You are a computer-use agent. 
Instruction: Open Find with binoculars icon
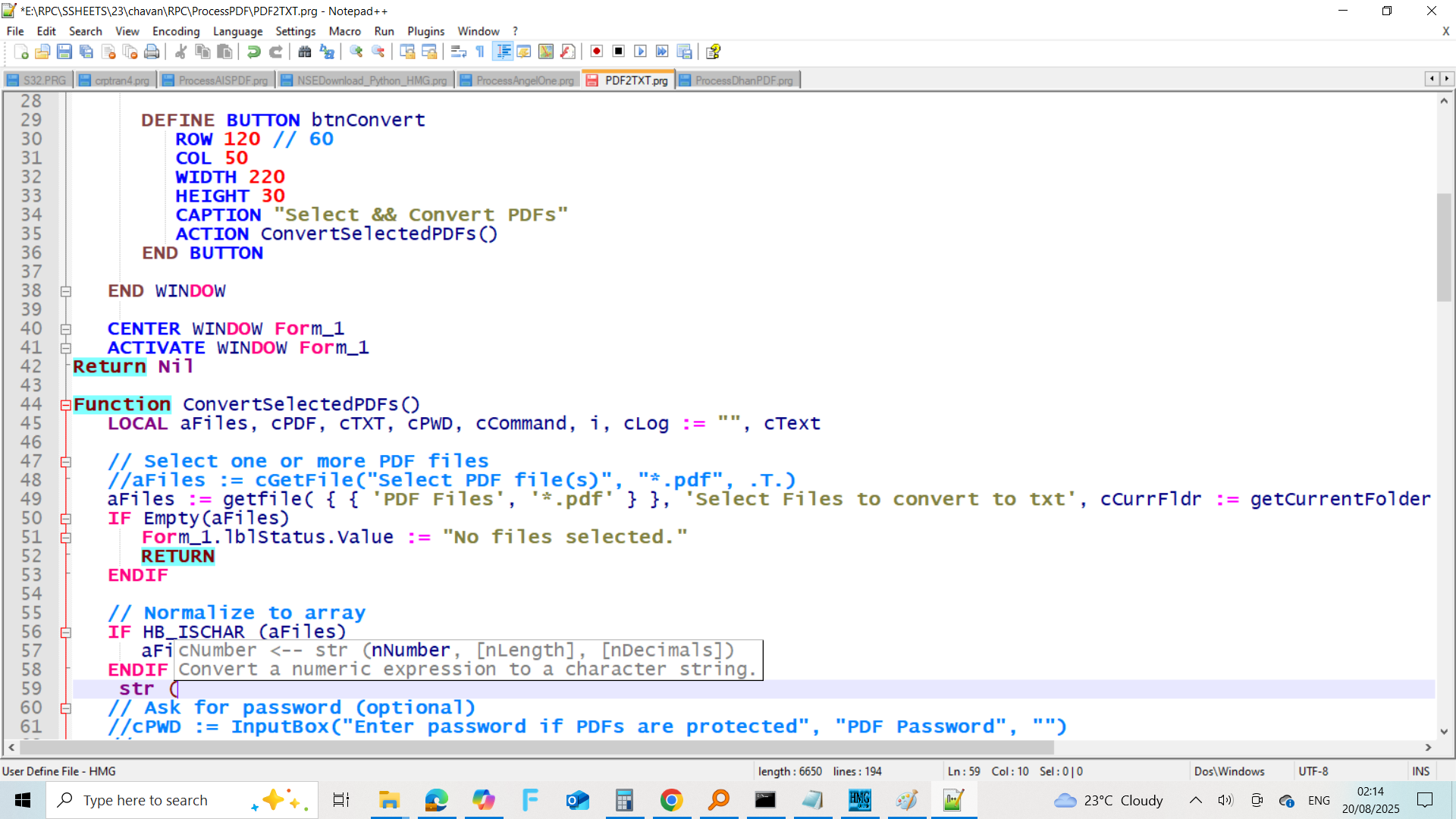305,52
